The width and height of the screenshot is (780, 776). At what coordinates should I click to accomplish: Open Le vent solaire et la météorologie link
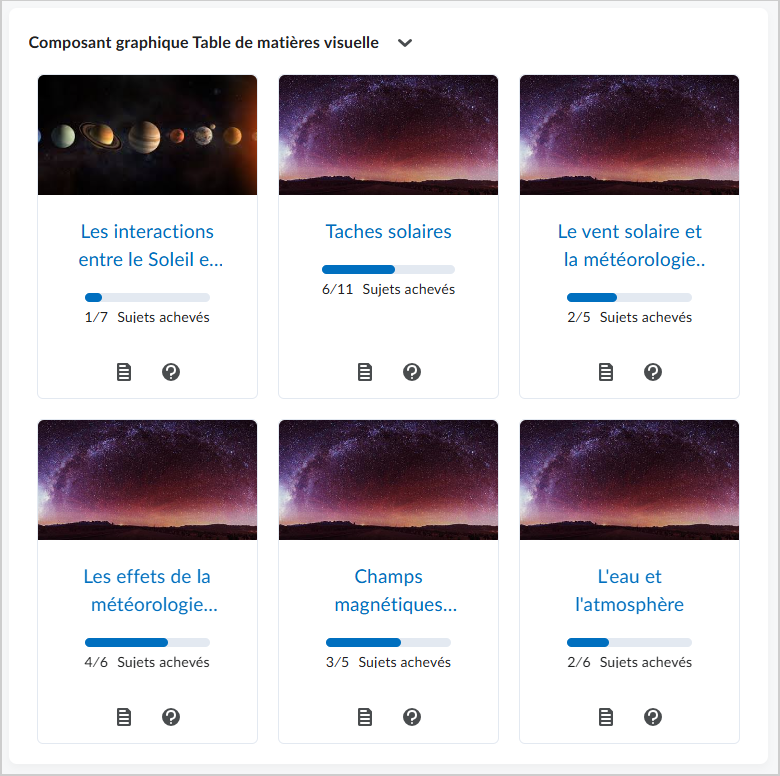(629, 246)
